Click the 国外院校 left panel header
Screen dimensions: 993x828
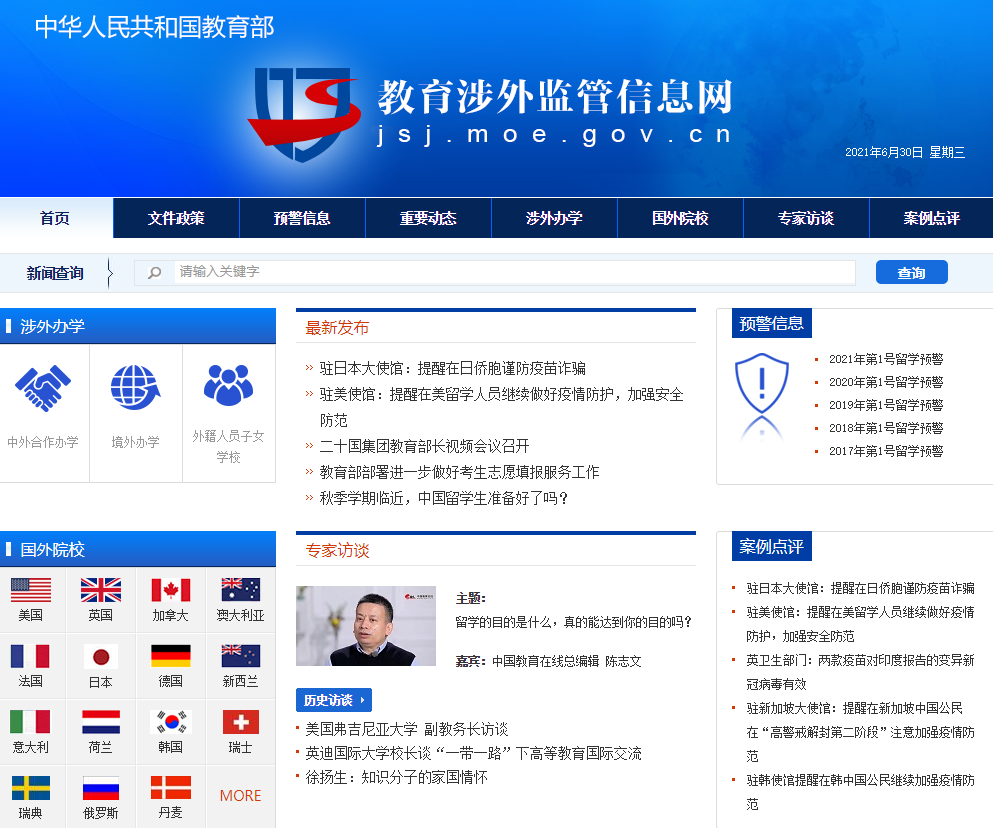pyautogui.click(x=137, y=549)
